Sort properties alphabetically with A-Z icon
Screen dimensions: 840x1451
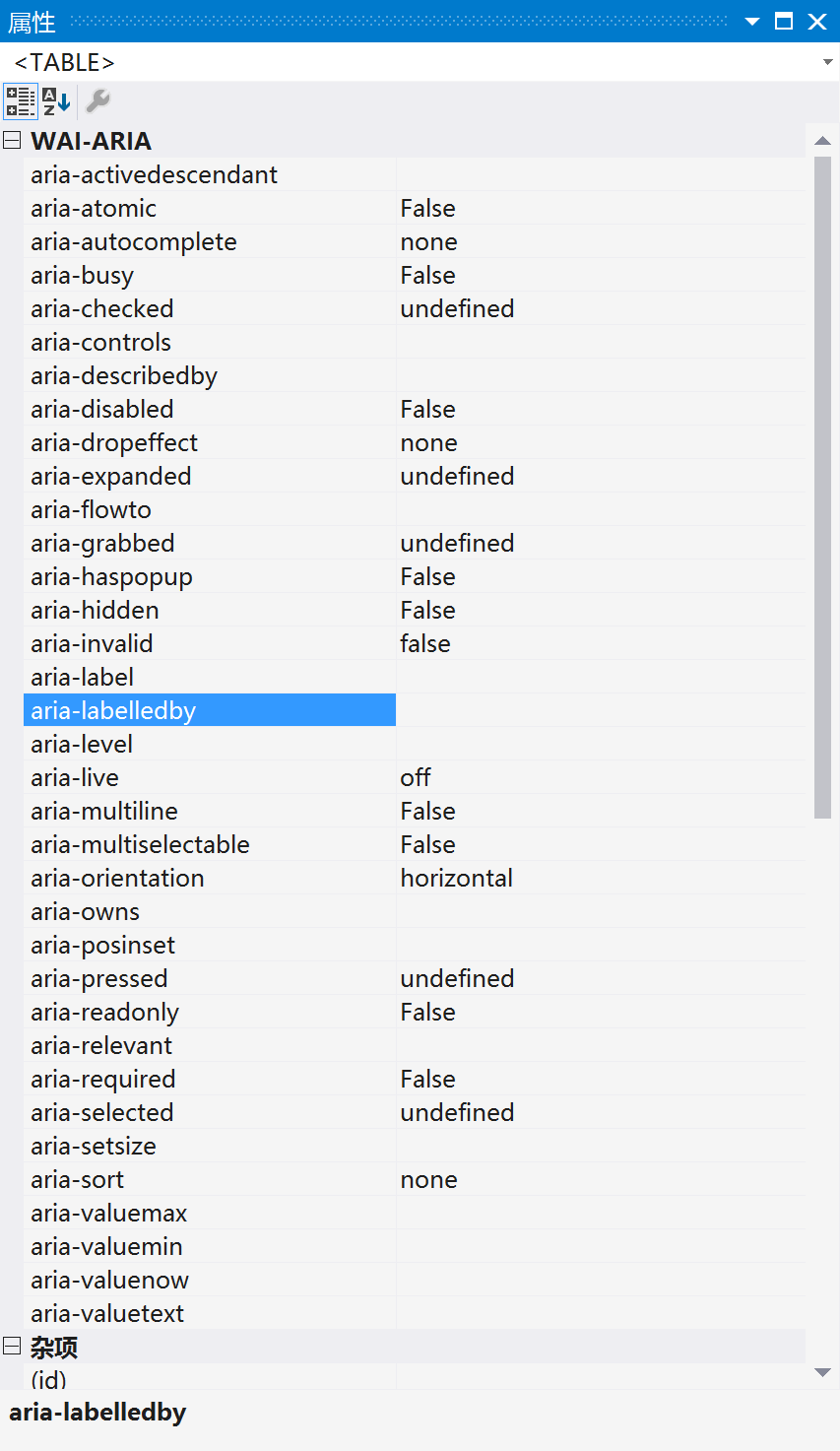point(56,101)
